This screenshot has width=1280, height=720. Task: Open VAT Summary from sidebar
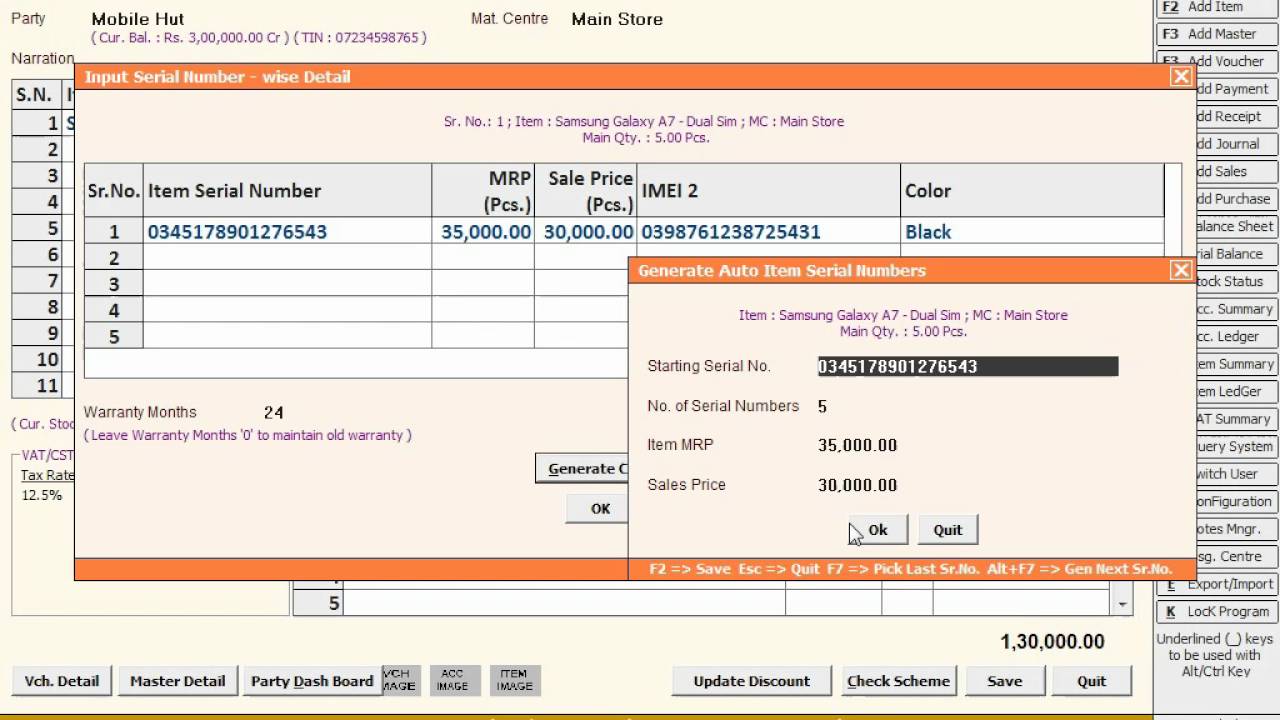pos(1237,419)
